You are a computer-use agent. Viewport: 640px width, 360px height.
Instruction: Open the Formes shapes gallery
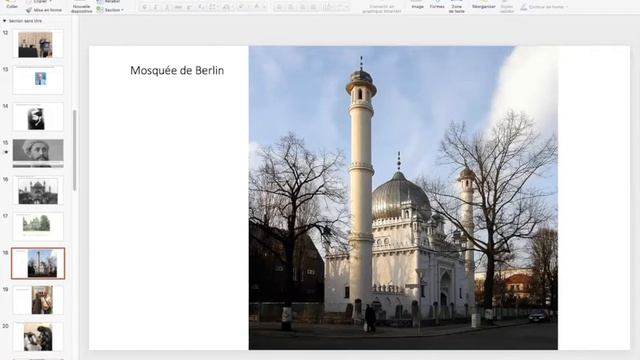(437, 5)
